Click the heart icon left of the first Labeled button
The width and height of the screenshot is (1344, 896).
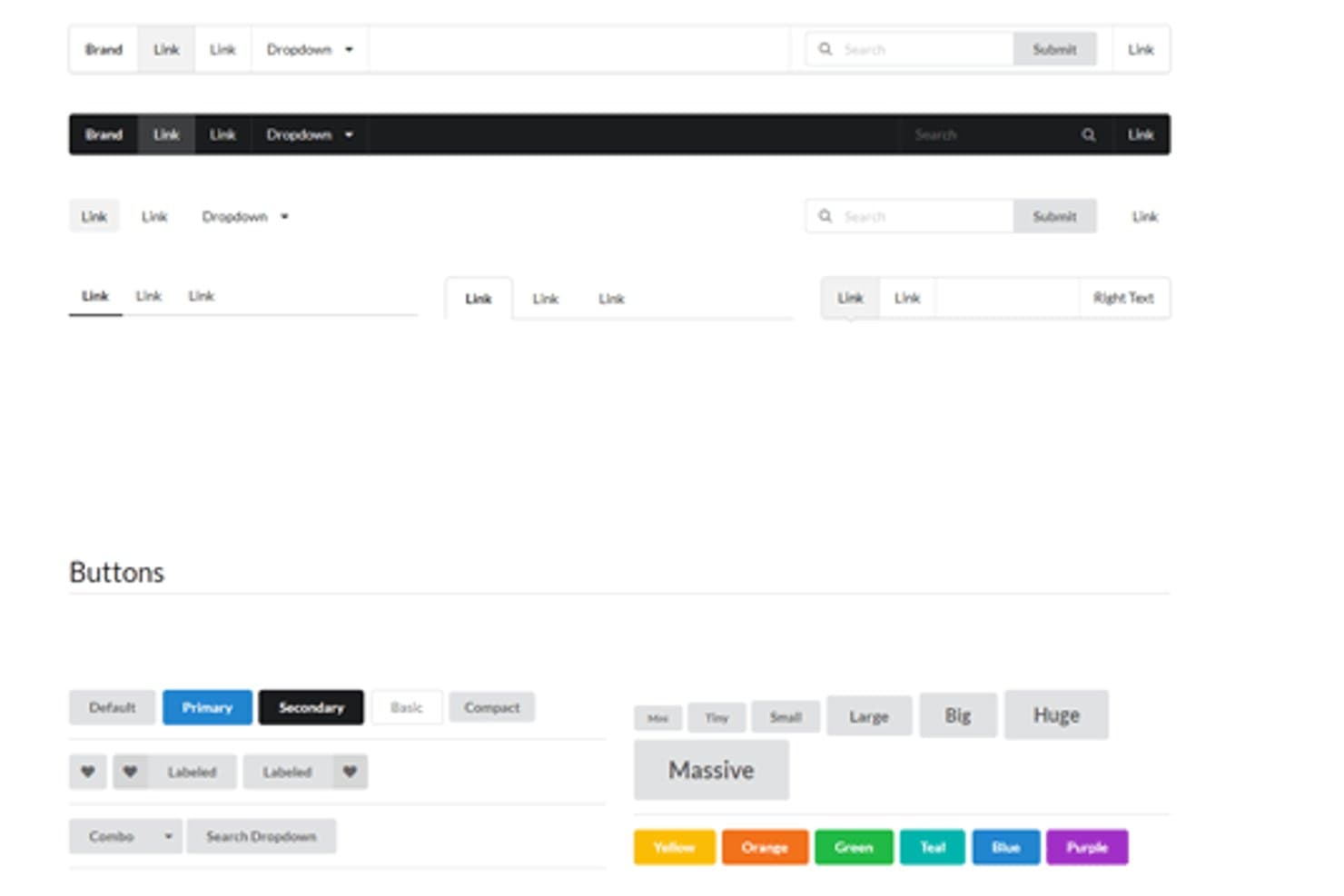[131, 772]
